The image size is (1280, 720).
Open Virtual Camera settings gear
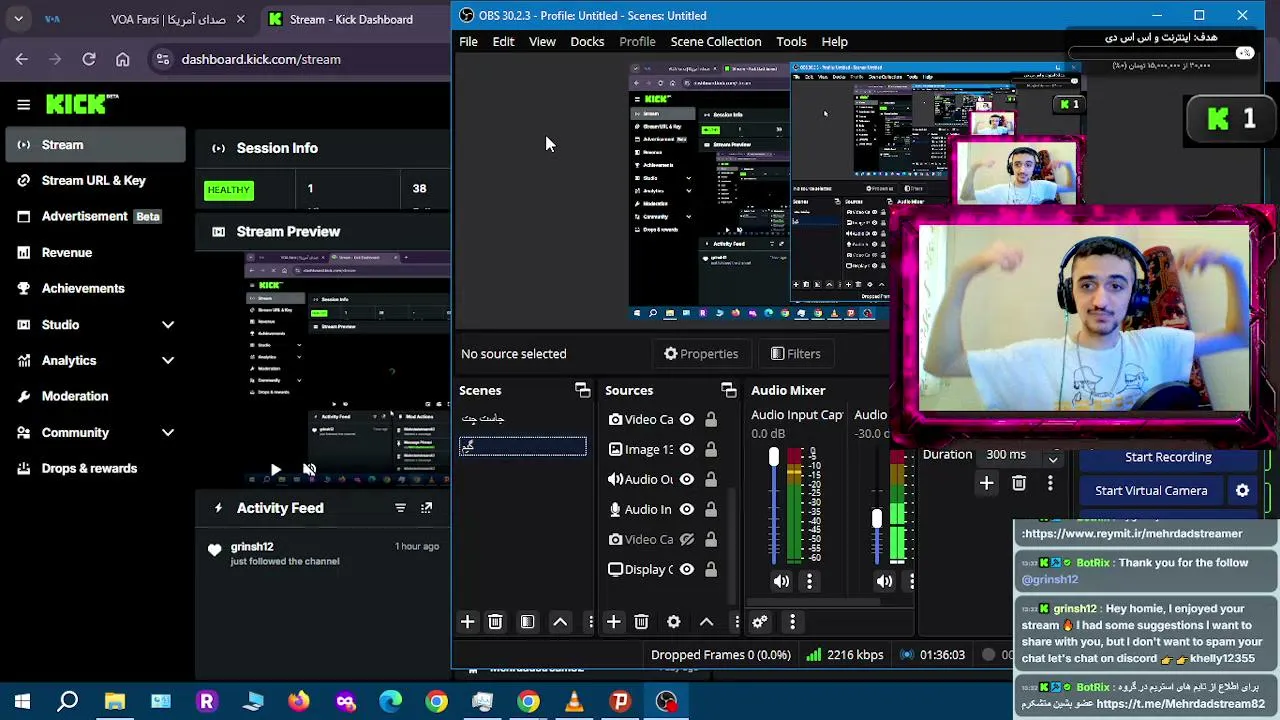[x=1242, y=491]
